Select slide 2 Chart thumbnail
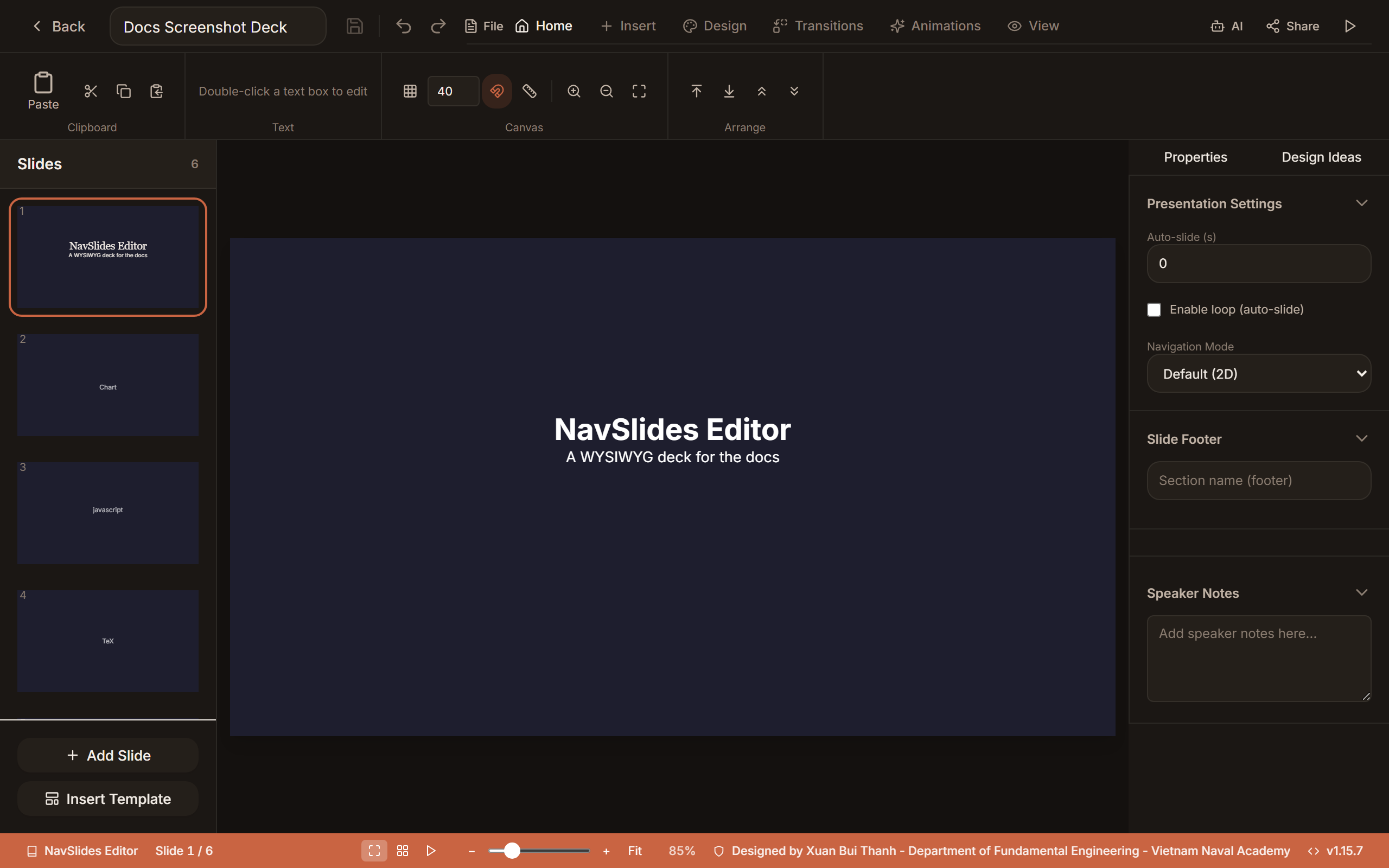 [x=108, y=385]
